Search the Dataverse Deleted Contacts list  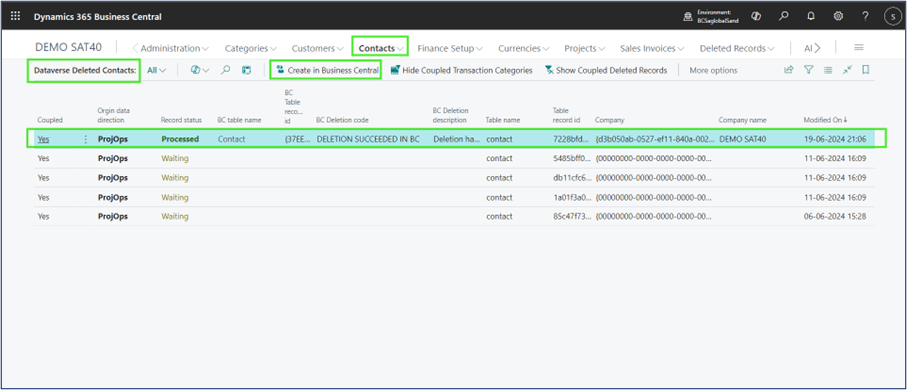(x=226, y=70)
